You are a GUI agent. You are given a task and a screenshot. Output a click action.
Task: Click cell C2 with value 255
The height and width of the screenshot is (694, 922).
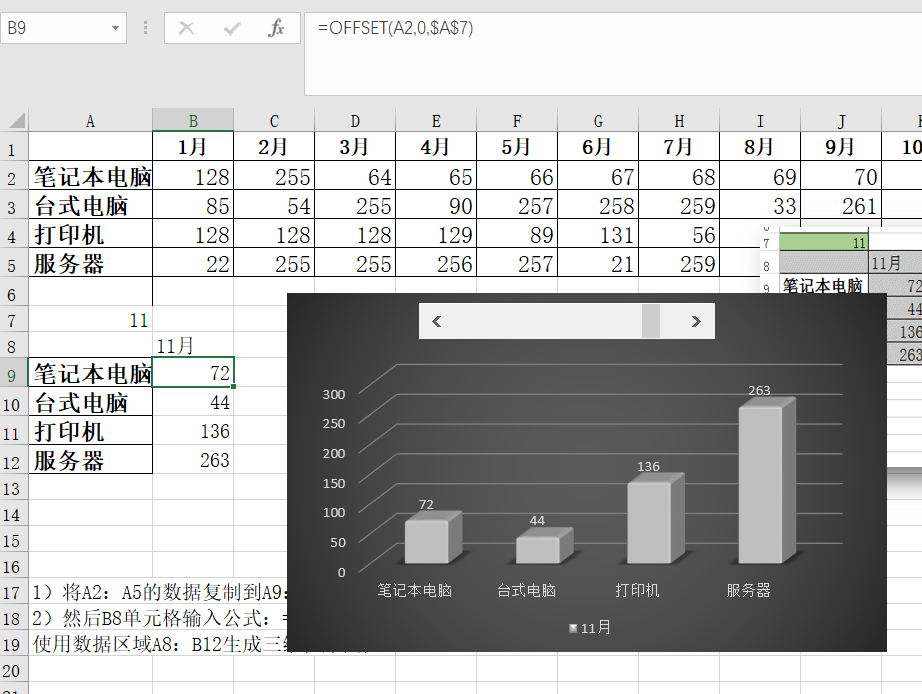[x=274, y=176]
